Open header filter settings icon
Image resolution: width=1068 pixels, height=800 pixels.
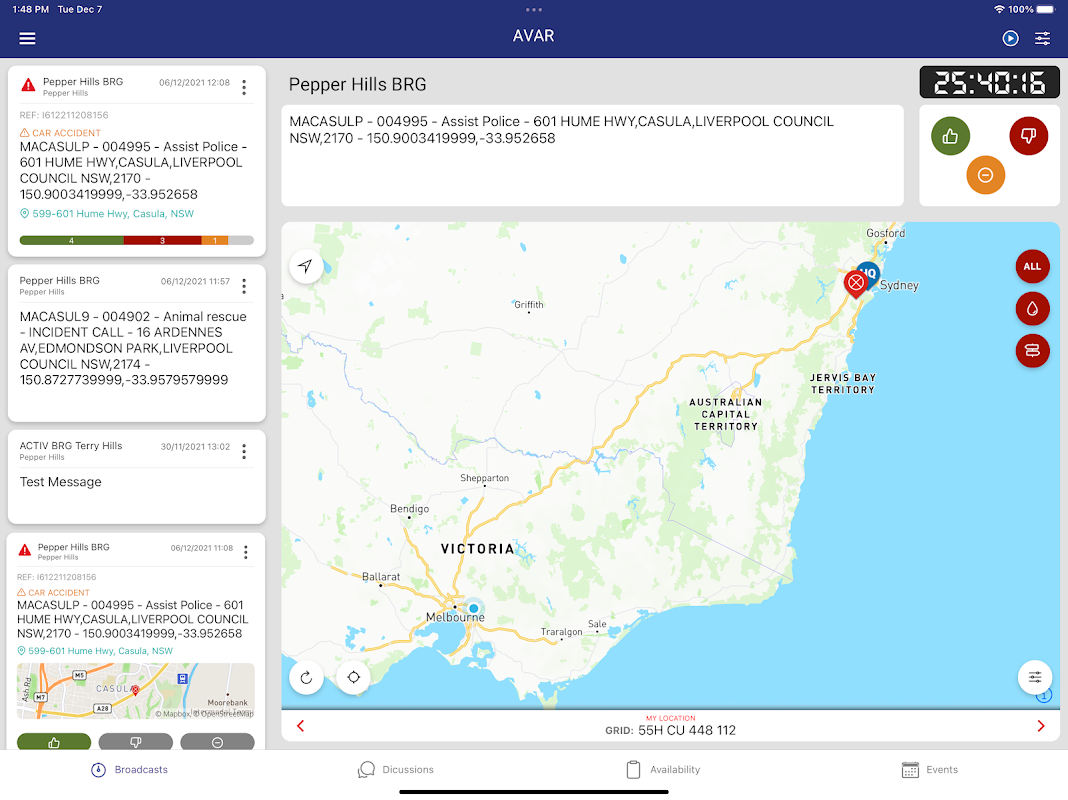1042,38
